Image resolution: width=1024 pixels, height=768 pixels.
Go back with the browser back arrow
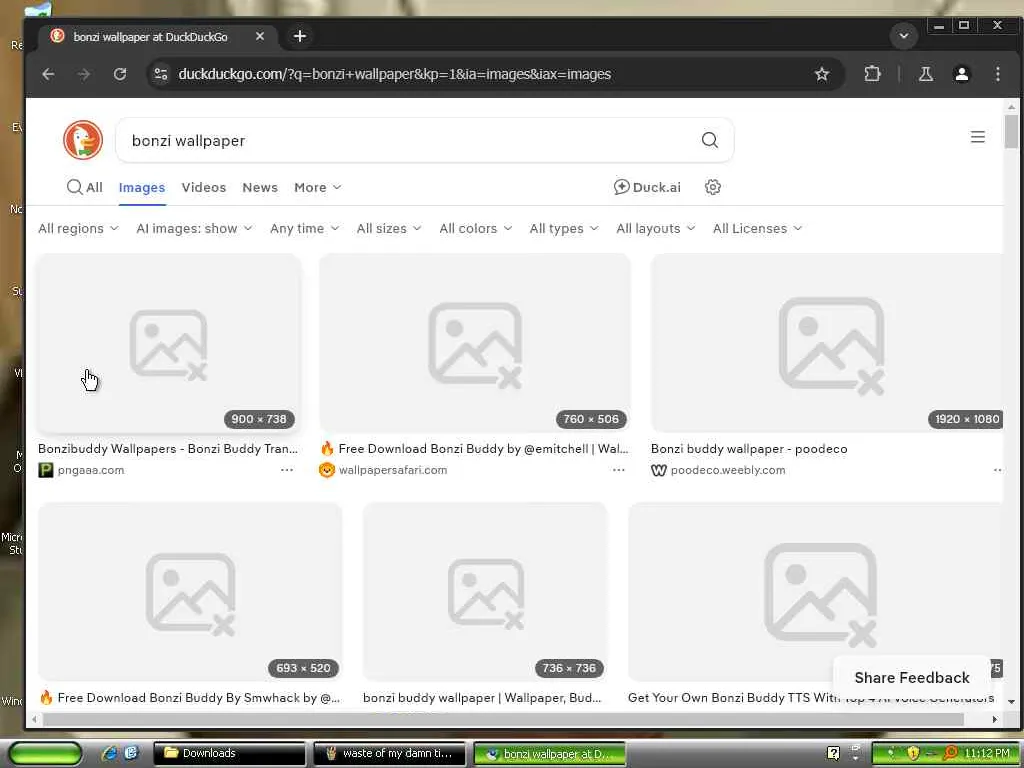48,74
